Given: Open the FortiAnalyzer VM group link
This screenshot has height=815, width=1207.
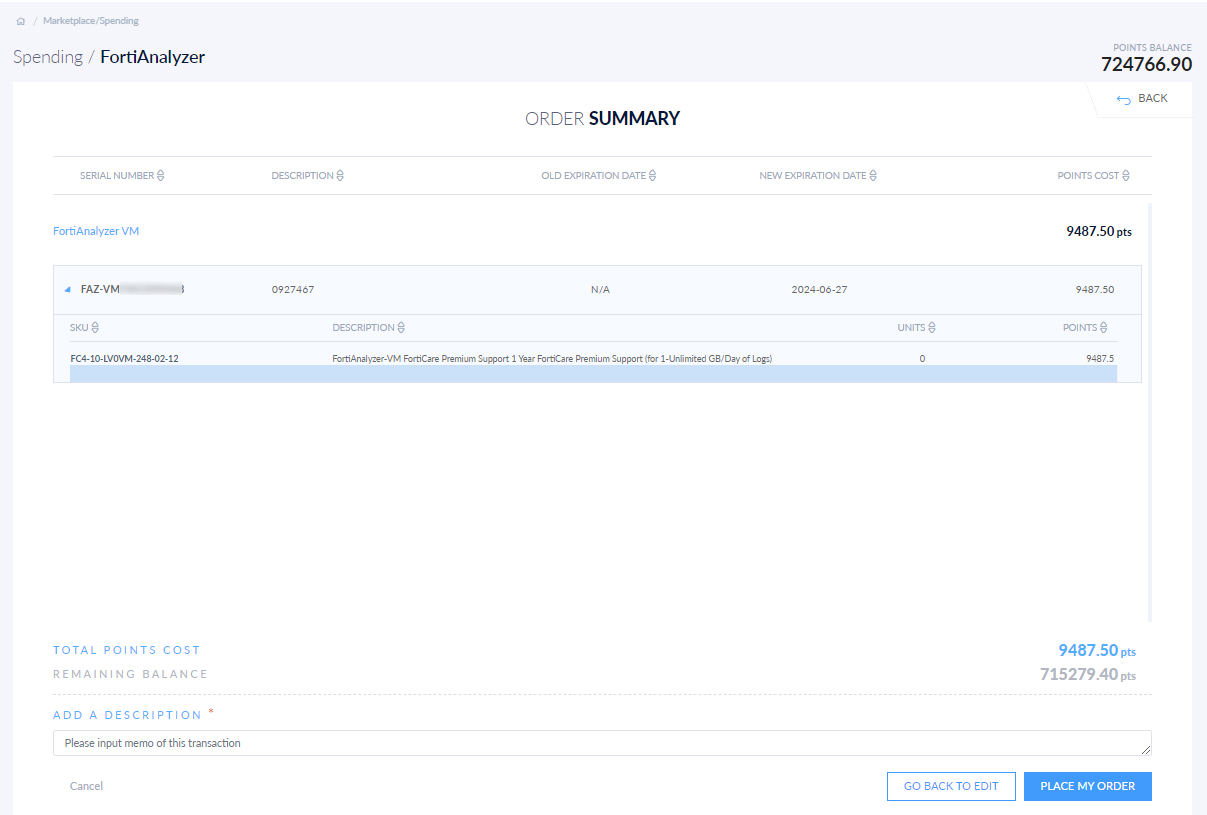Looking at the screenshot, I should 96,231.
